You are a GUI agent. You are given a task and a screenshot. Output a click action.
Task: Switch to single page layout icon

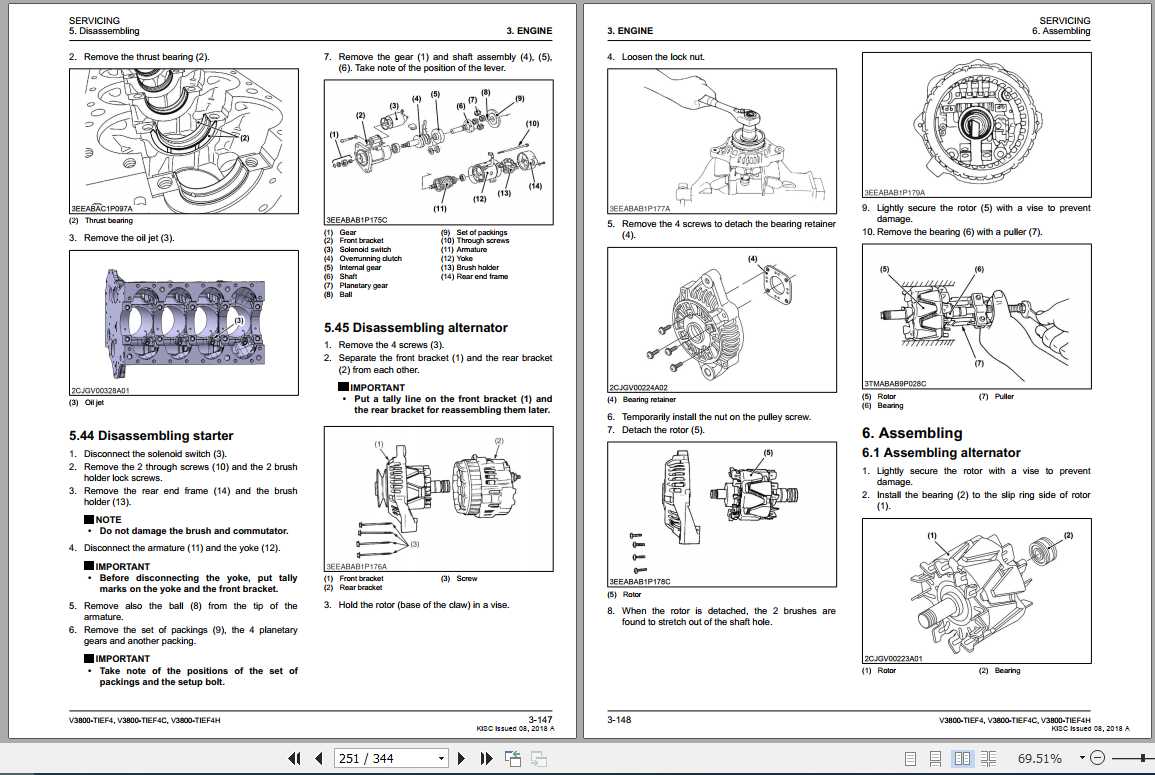point(911,758)
